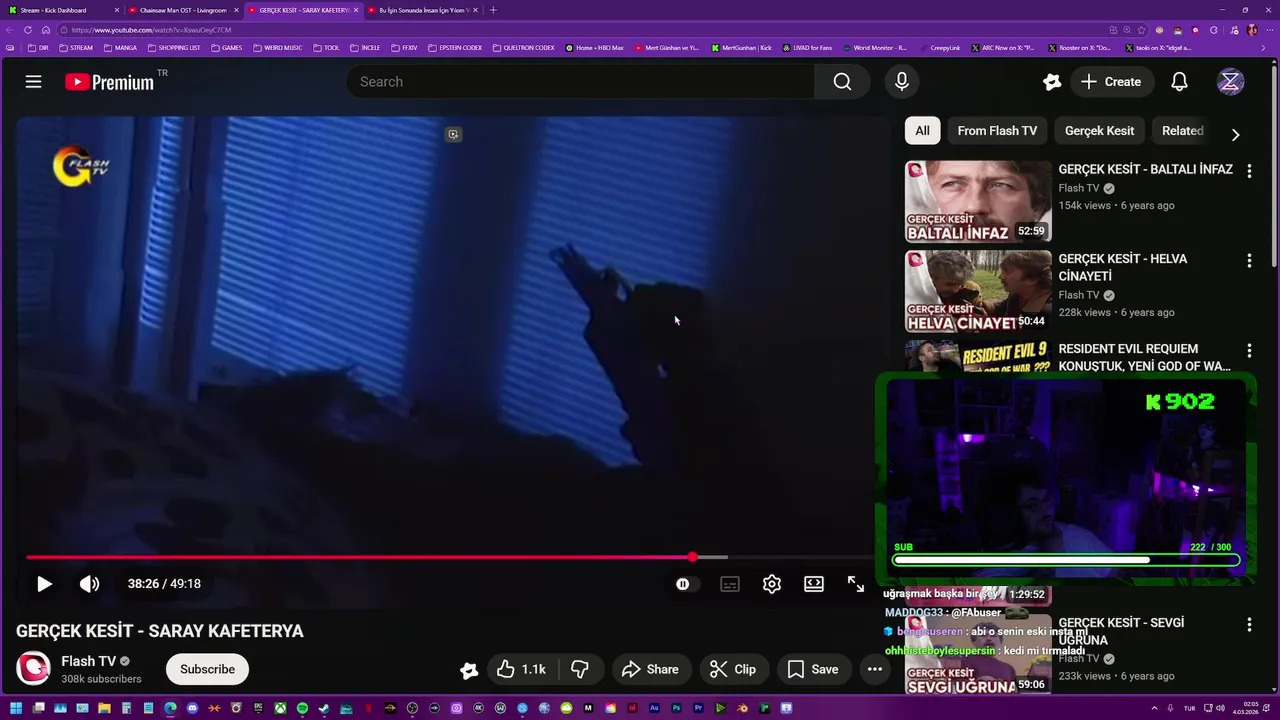Open the account avatar menu
The width and height of the screenshot is (1280, 720).
(x=1230, y=82)
